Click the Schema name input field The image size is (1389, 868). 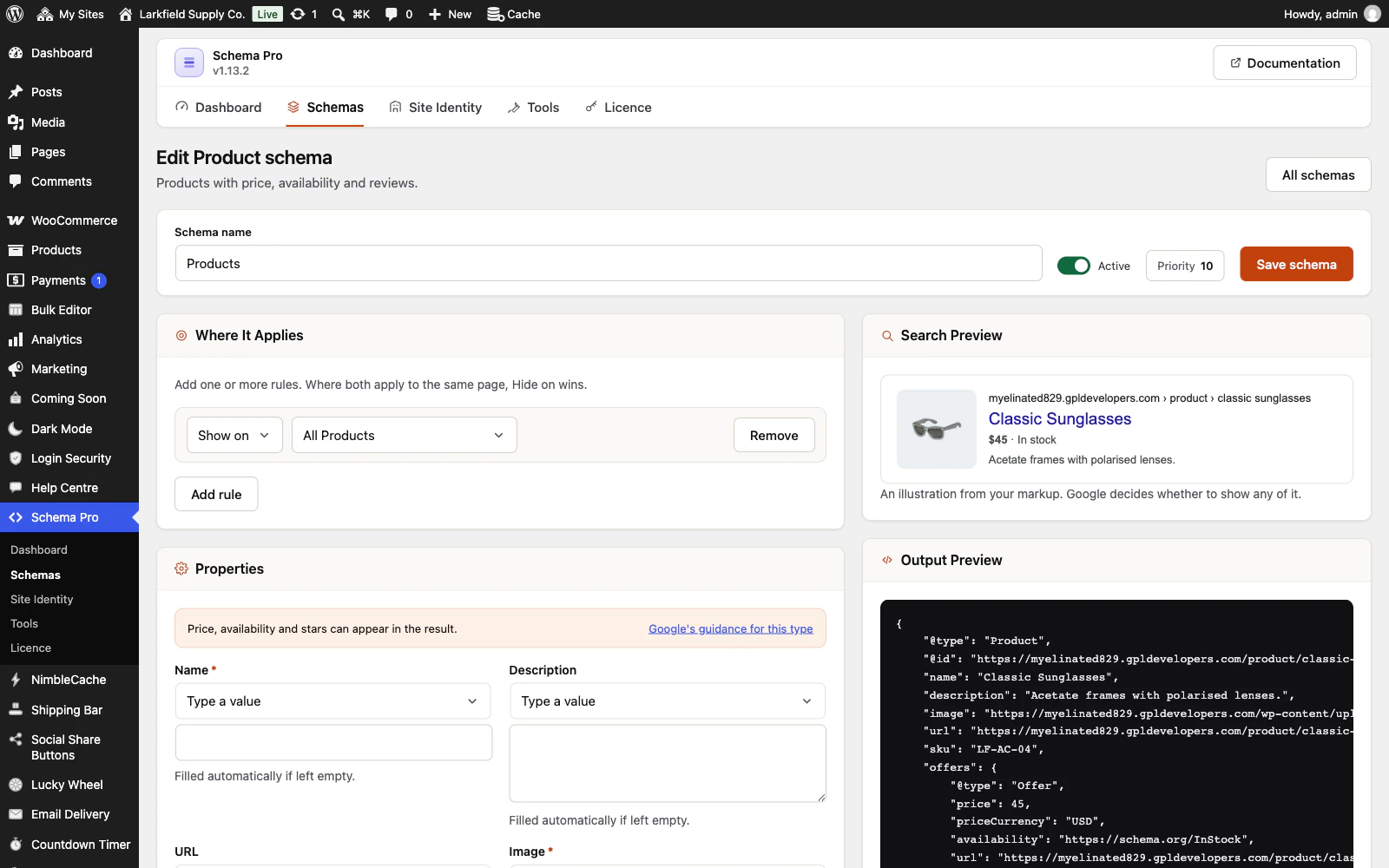coord(609,263)
